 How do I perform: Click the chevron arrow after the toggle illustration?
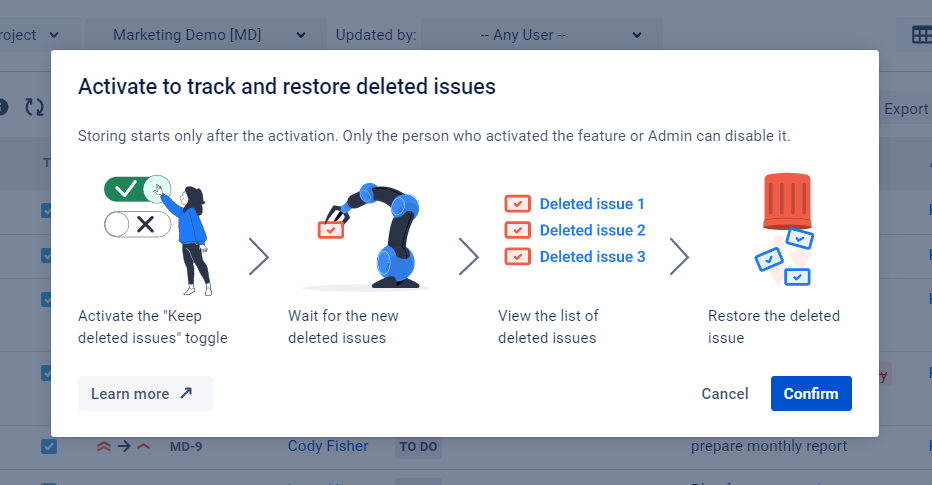click(259, 257)
